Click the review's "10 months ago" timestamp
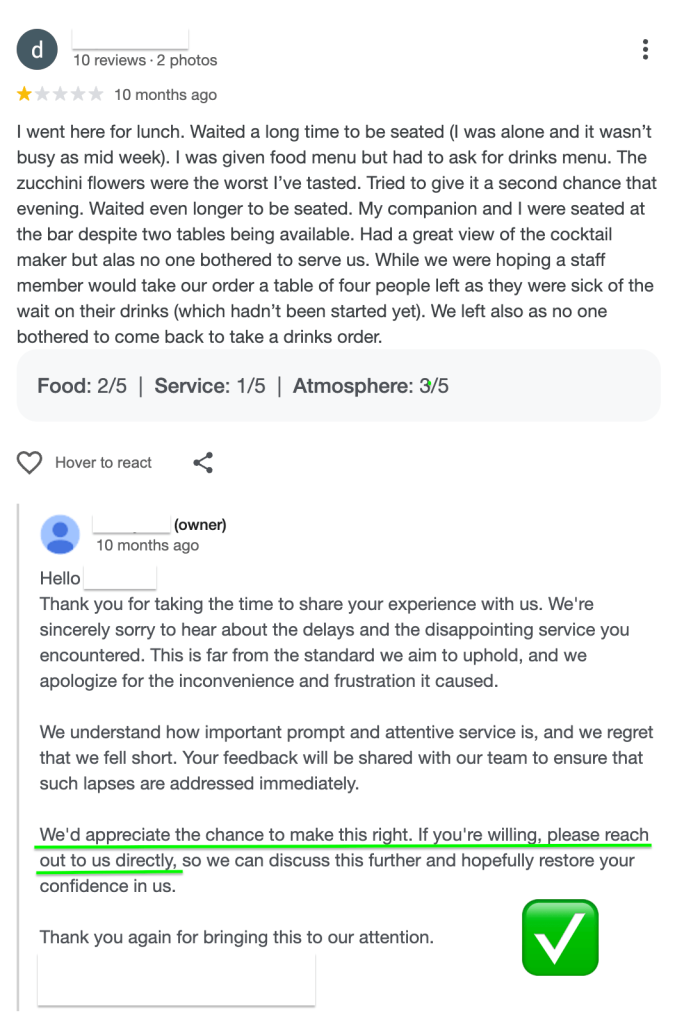 pos(165,95)
